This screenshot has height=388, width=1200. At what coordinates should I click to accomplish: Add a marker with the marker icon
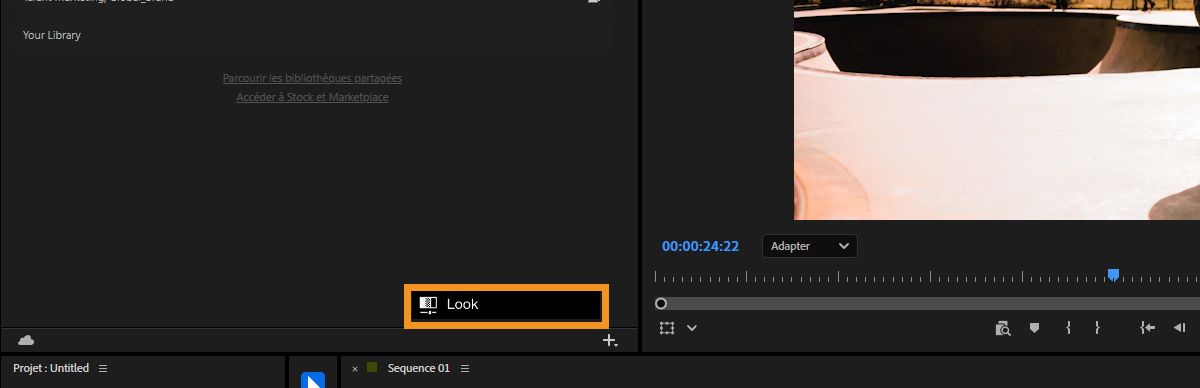[x=1035, y=327]
